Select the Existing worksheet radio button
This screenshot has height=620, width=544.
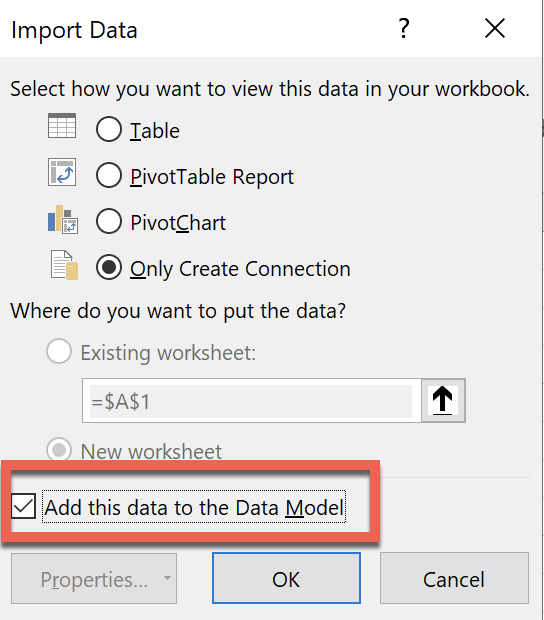[x=59, y=351]
